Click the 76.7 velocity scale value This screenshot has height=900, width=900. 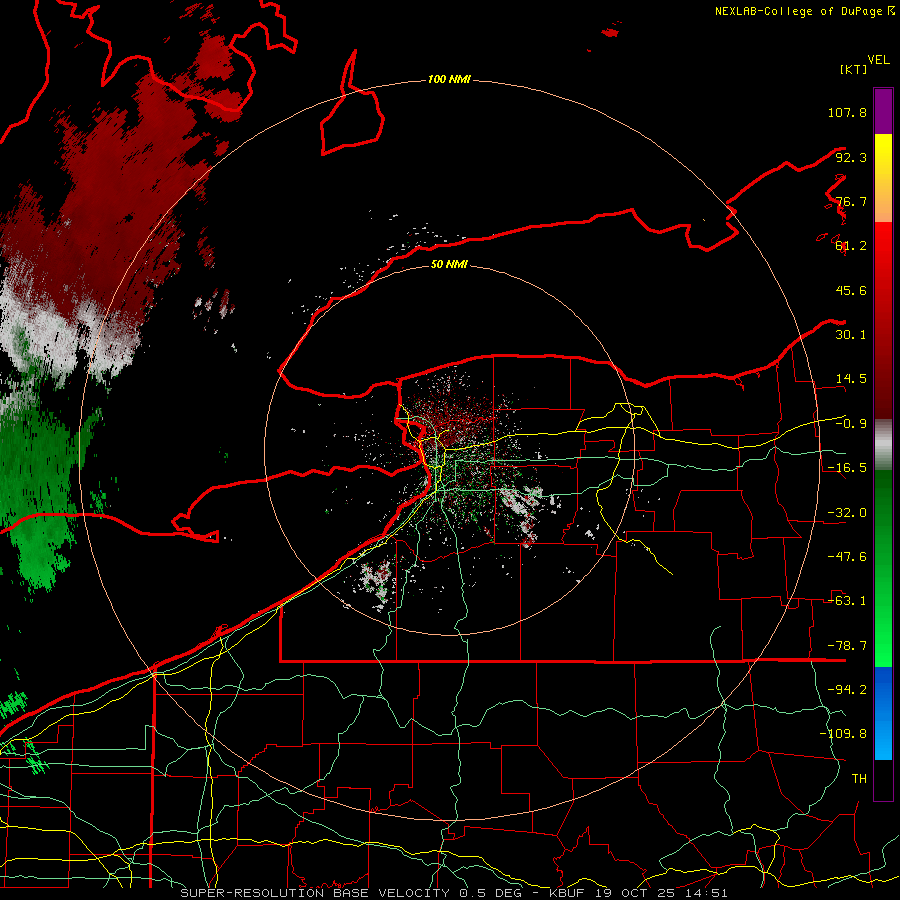pyautogui.click(x=851, y=201)
